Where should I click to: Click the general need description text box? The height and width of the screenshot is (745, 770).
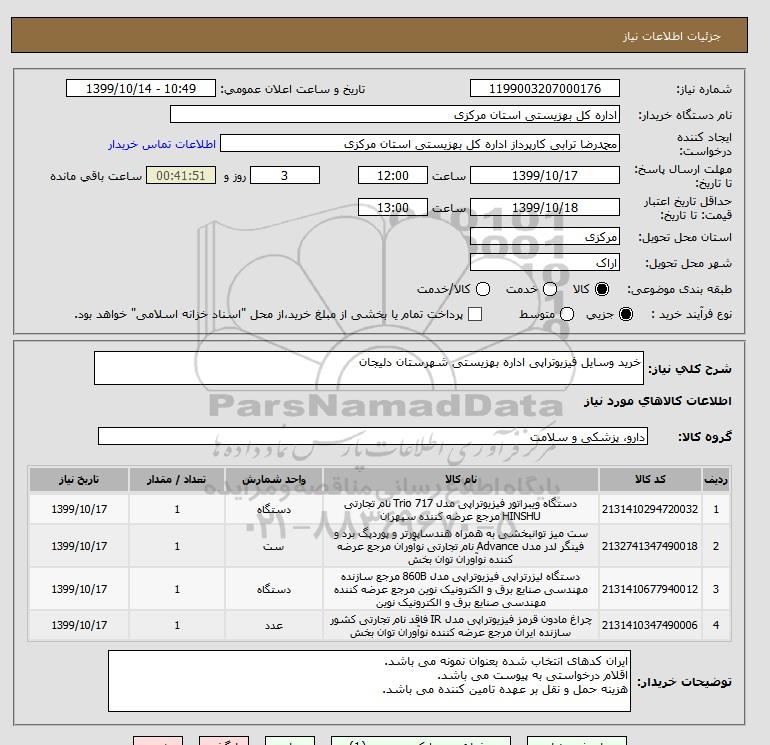pyautogui.click(x=369, y=368)
